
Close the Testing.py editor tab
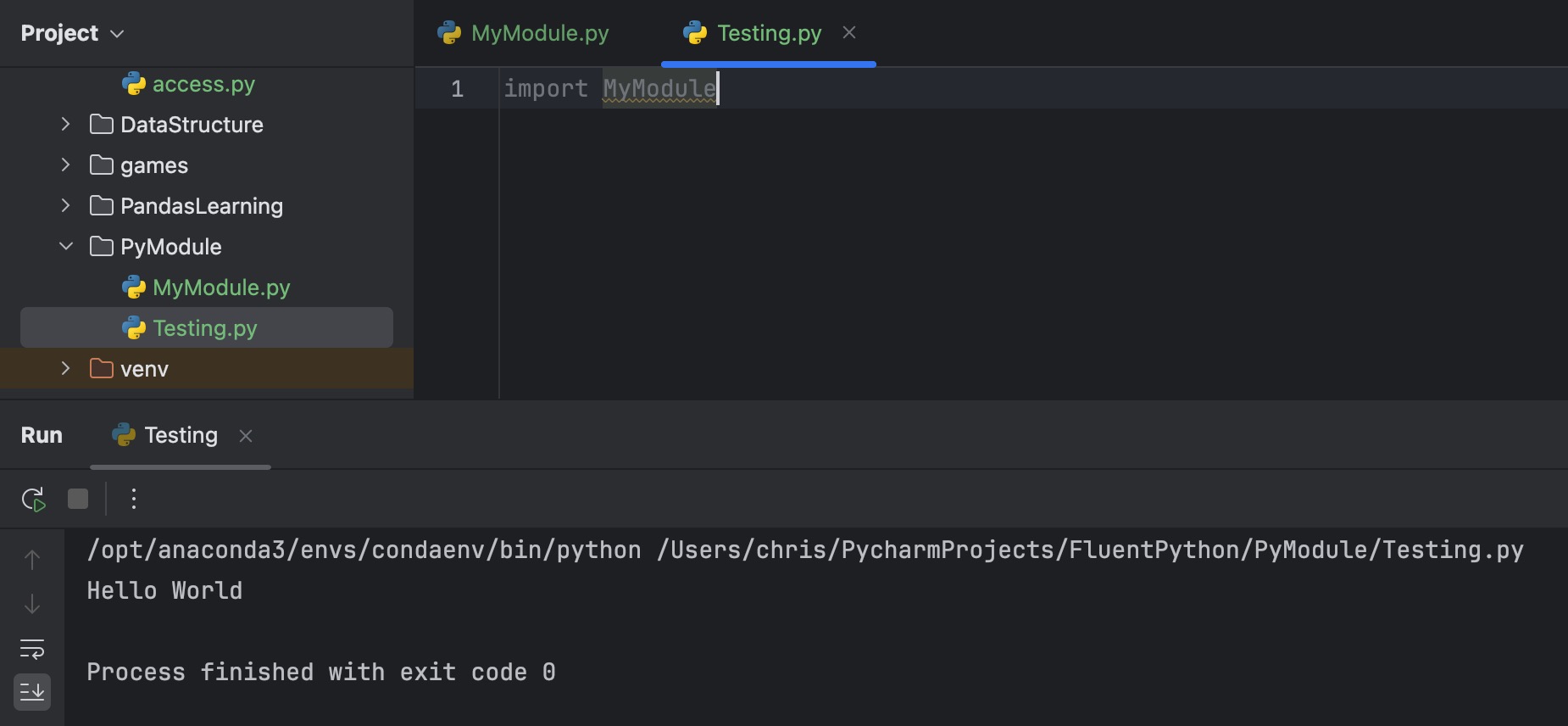click(849, 33)
